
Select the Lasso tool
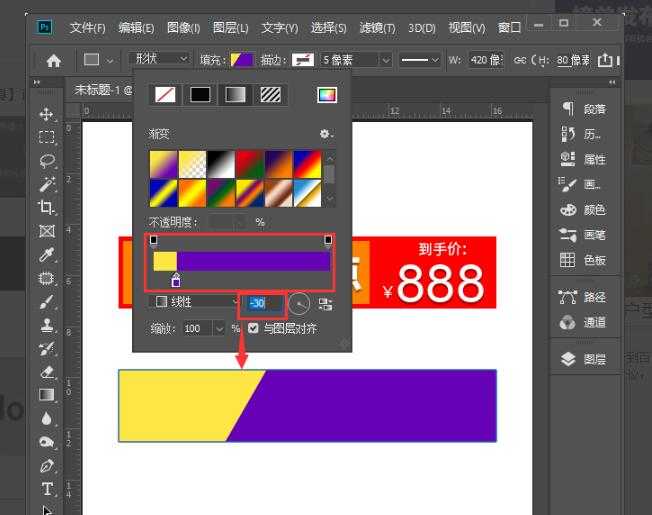coord(46,160)
